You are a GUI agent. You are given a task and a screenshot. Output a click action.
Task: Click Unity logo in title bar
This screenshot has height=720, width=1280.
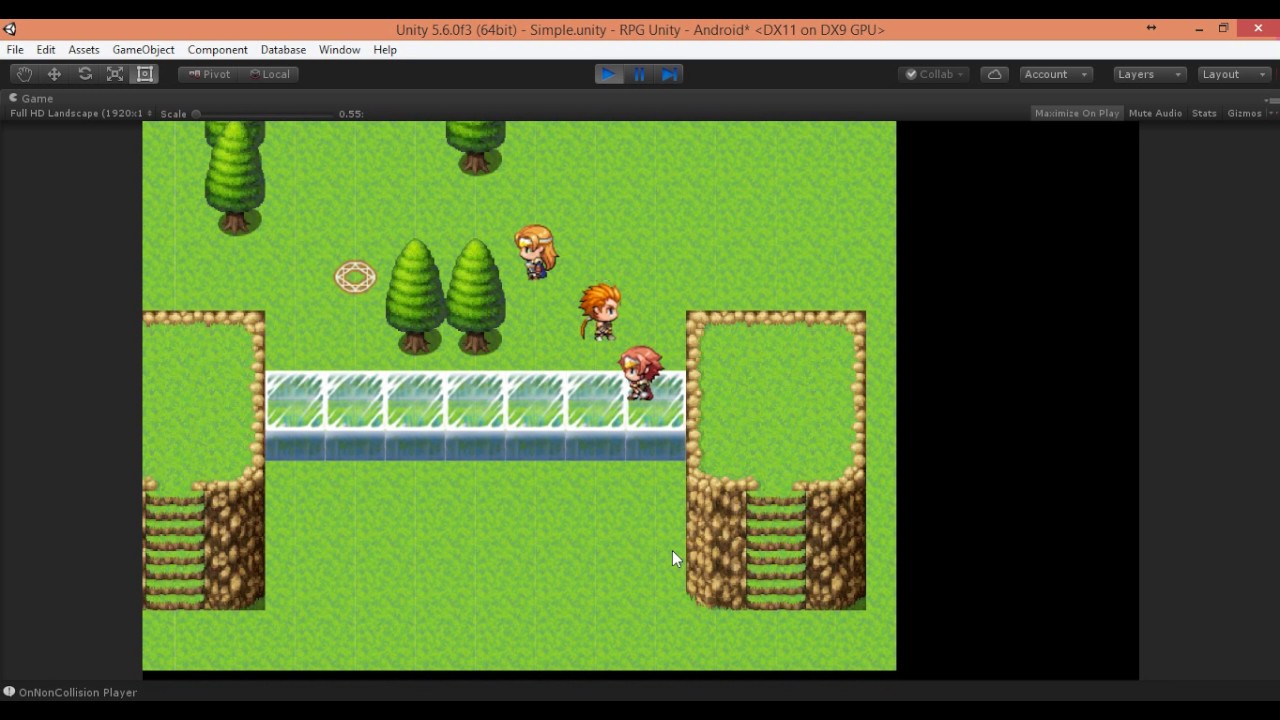point(10,29)
